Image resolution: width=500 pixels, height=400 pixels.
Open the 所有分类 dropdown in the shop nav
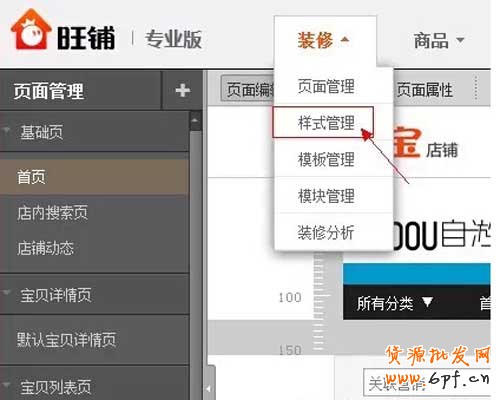coord(395,303)
